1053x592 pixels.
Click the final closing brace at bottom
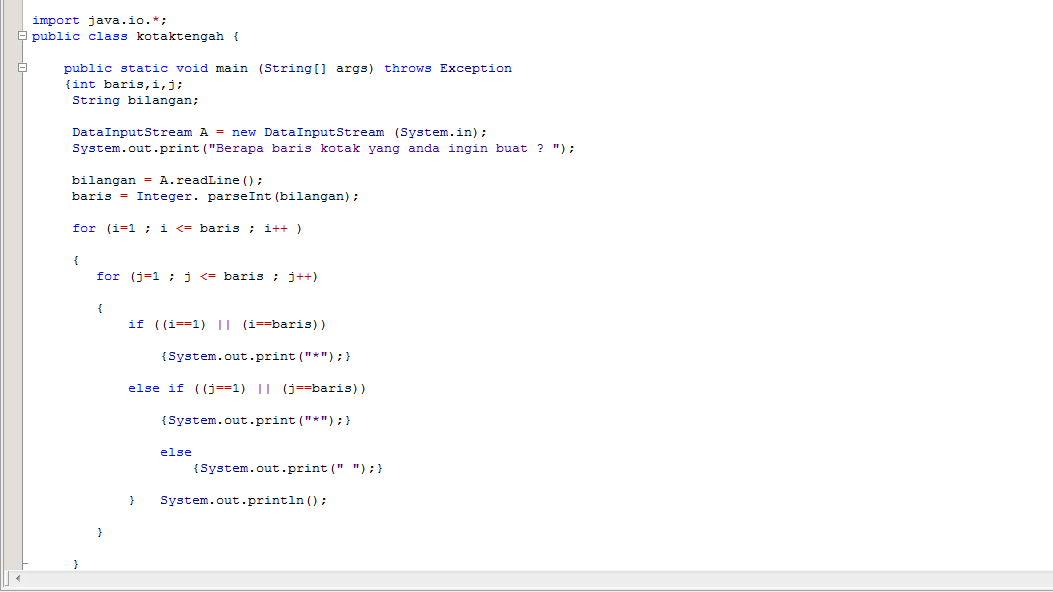(75, 563)
